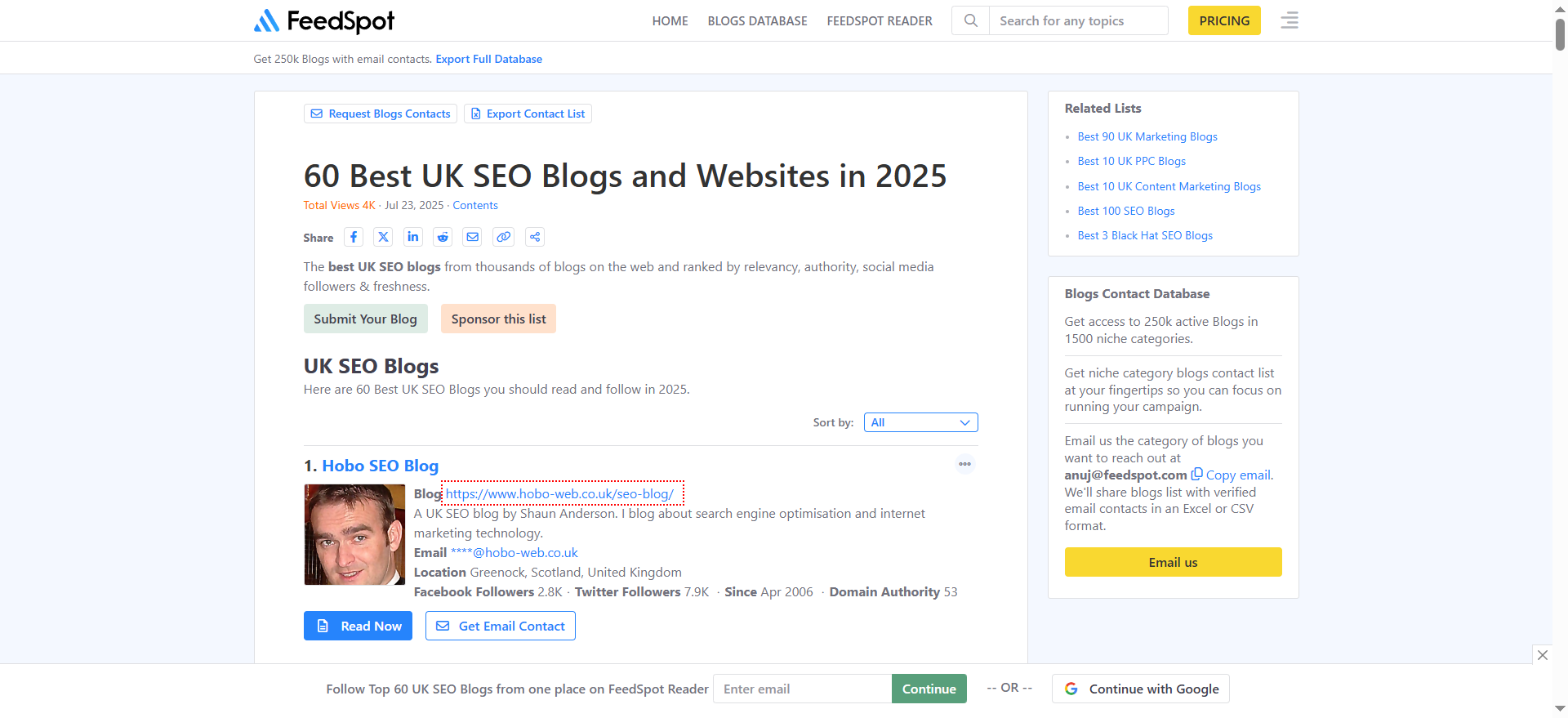Share on X (Twitter) icon
The height and width of the screenshot is (718, 1568).
(x=383, y=237)
